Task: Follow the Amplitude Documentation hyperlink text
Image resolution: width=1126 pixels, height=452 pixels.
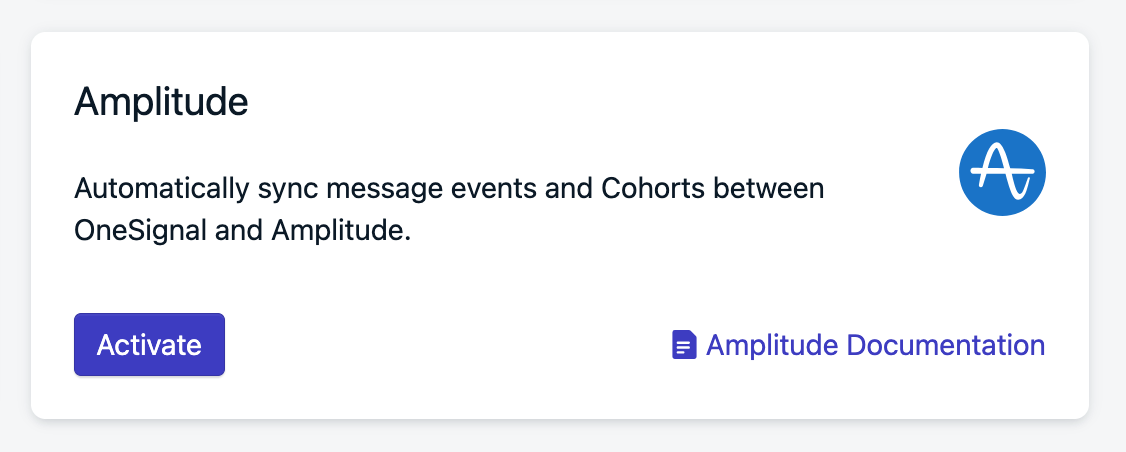Action: tap(875, 345)
